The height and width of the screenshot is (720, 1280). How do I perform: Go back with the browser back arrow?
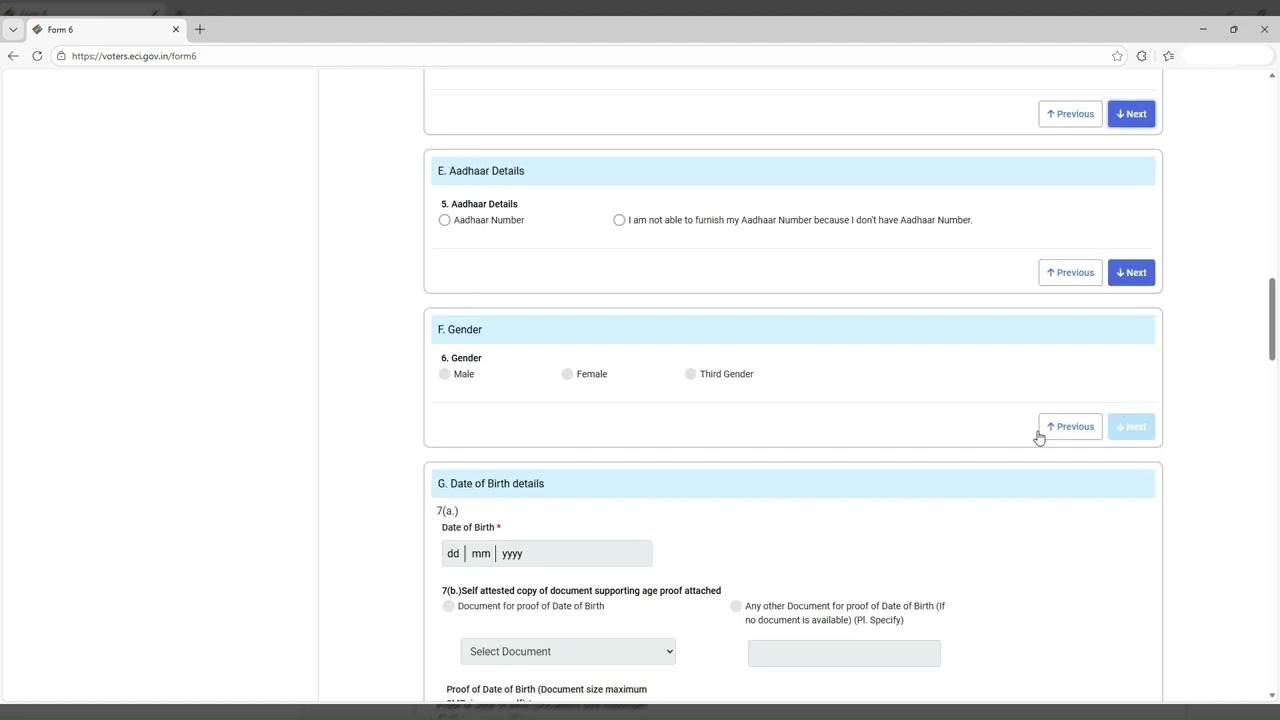tap(13, 56)
